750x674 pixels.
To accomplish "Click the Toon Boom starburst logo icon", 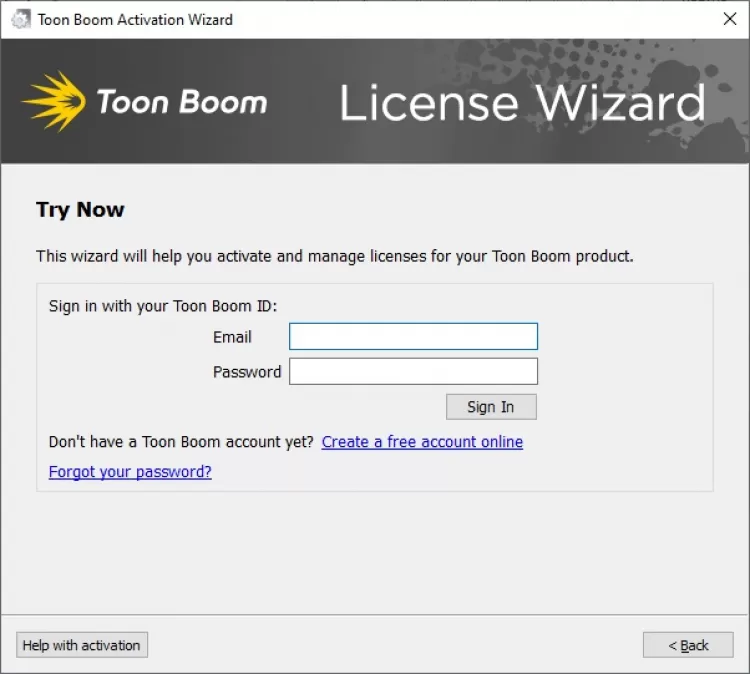I will click(x=54, y=101).
